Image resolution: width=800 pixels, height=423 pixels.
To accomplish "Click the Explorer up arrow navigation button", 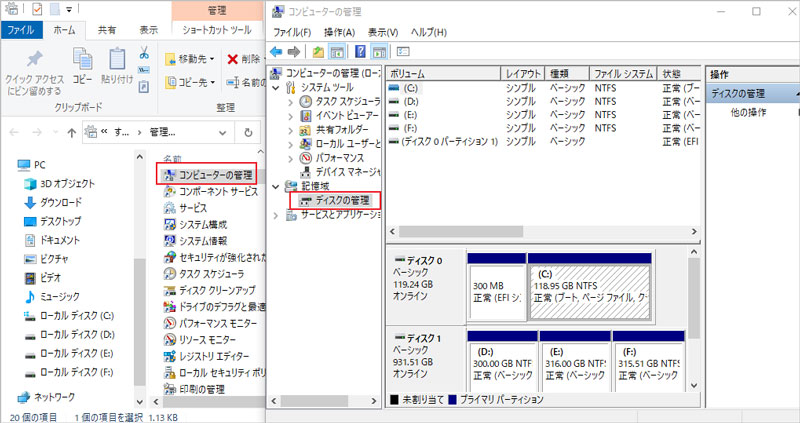I will tap(71, 133).
